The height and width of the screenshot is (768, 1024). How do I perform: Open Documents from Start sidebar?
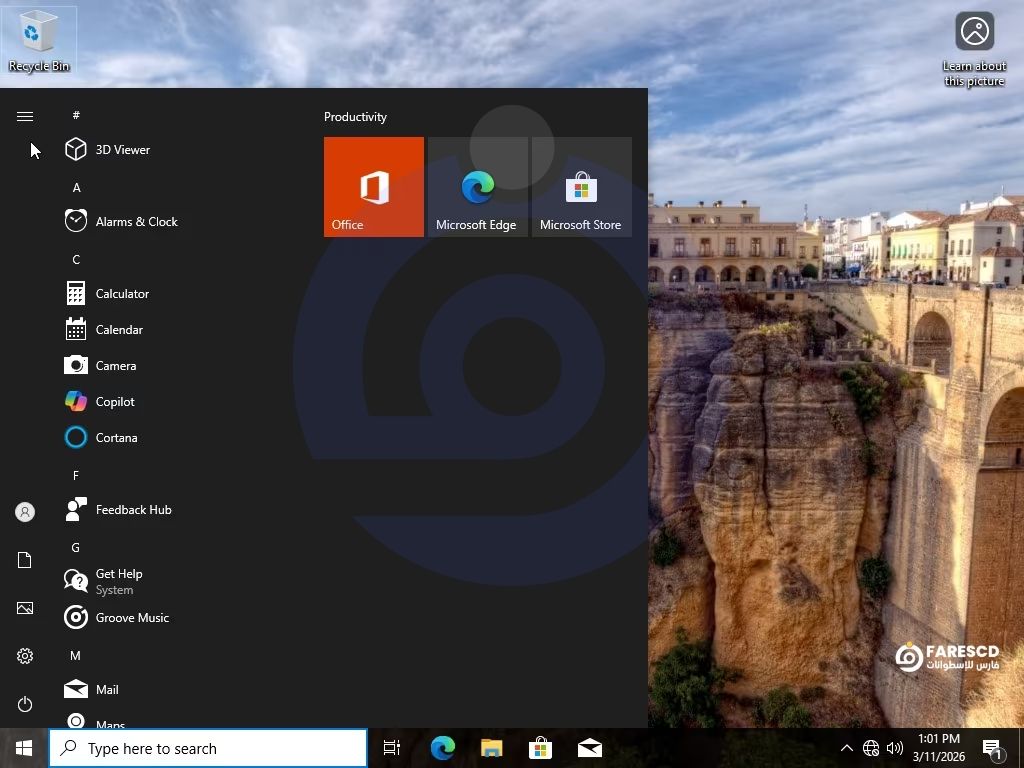(25, 560)
